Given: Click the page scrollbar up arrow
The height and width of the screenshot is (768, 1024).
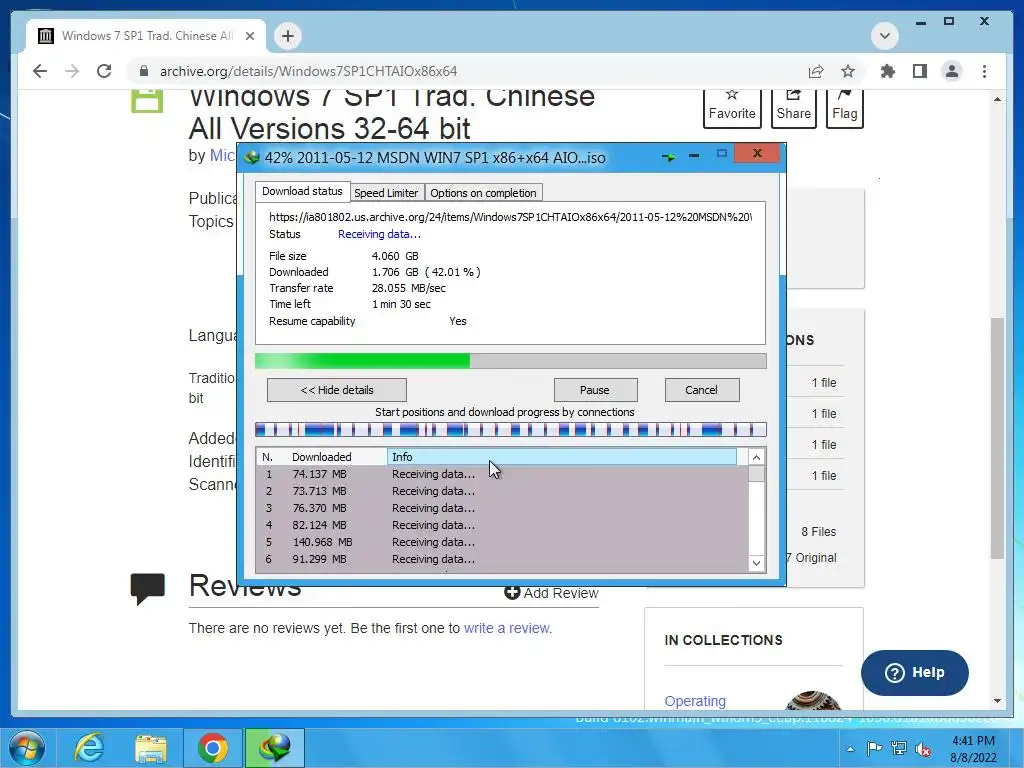Looking at the screenshot, I should pyautogui.click(x=997, y=99).
